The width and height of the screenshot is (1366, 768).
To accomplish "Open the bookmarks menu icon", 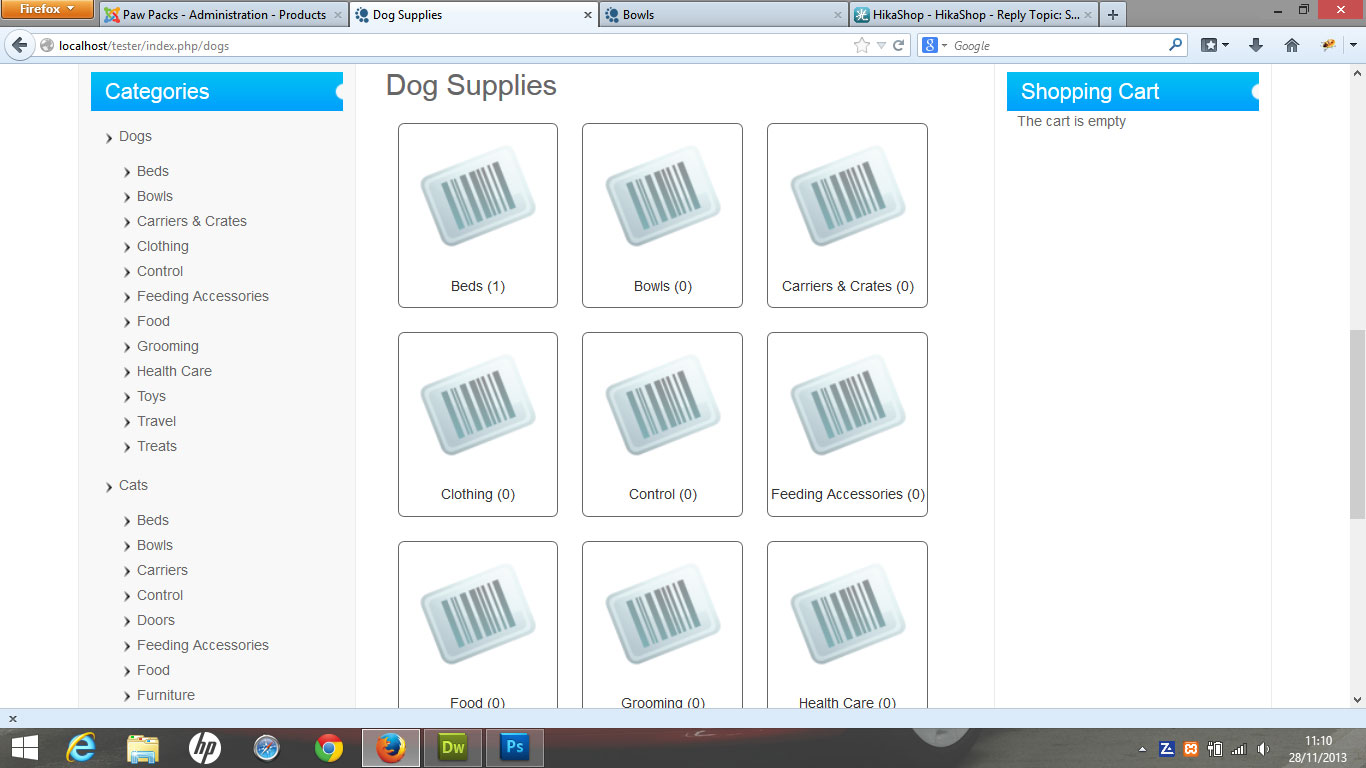I will click(1214, 45).
